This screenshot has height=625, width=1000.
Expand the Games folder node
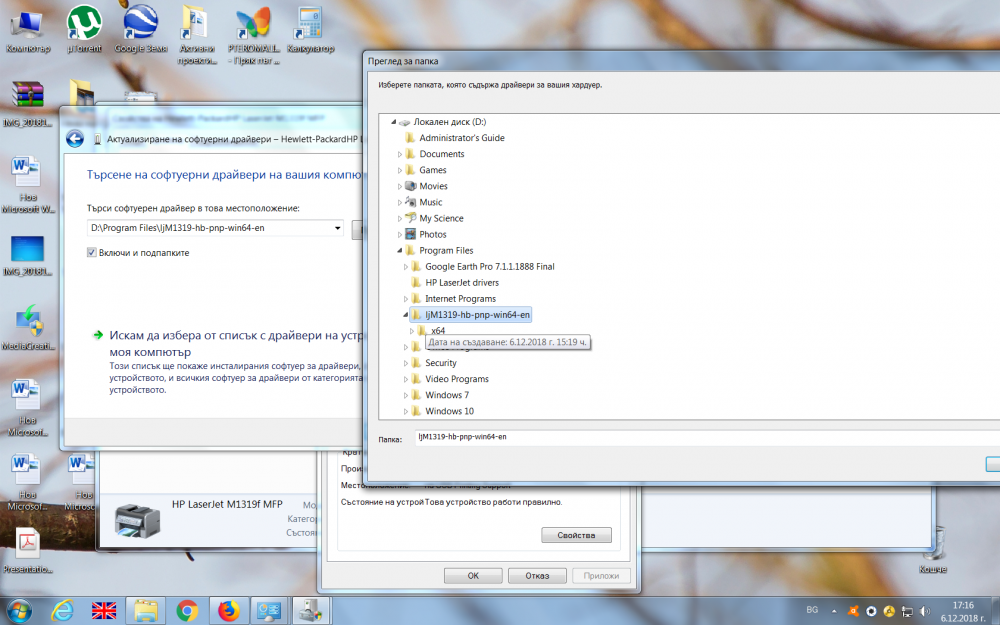(400, 170)
